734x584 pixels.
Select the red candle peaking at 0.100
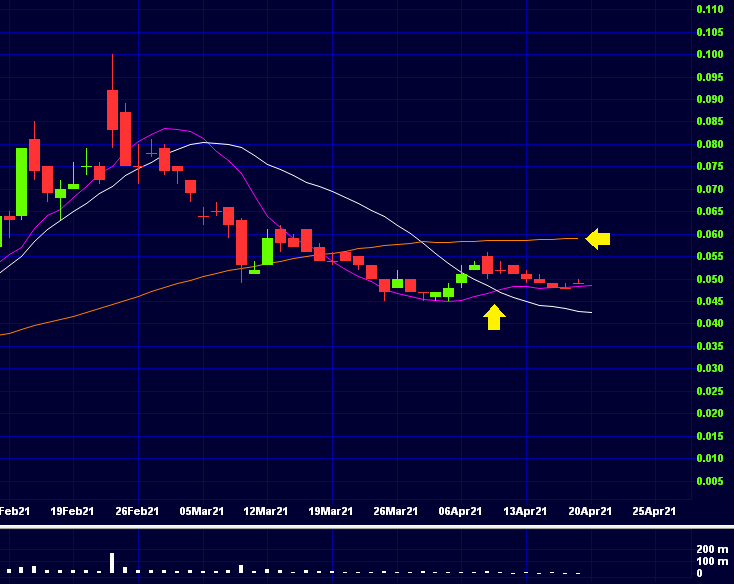point(112,110)
